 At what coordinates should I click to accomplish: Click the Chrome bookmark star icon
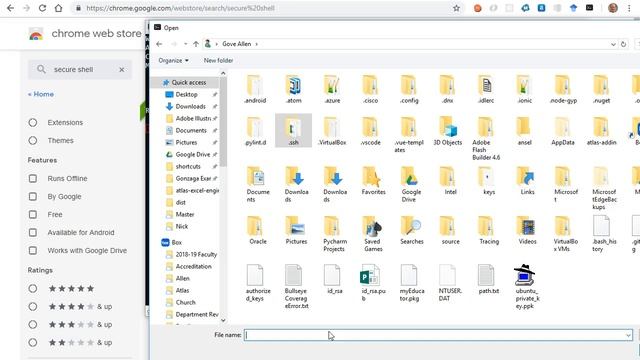click(456, 8)
